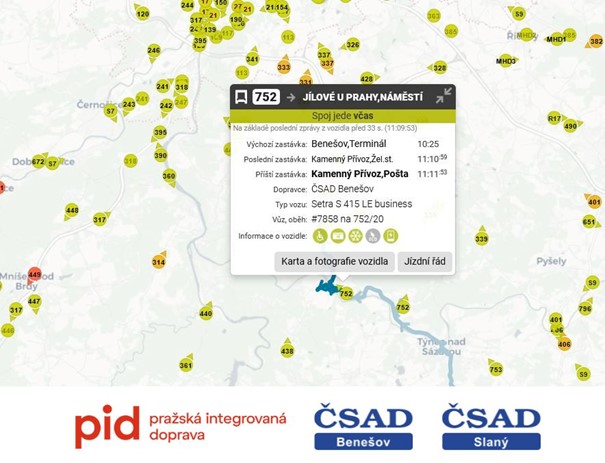605x463 pixels.
Task: Click the Setra S 415 LE business text
Action: 362,204
